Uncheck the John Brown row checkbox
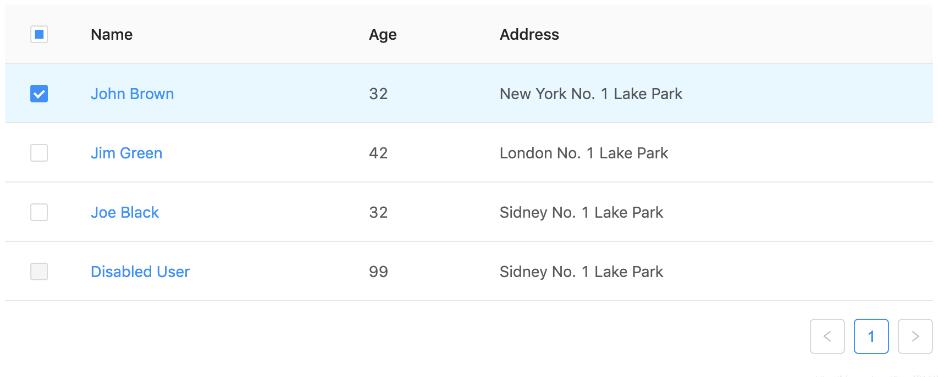This screenshot has width=938, height=377. (39, 94)
